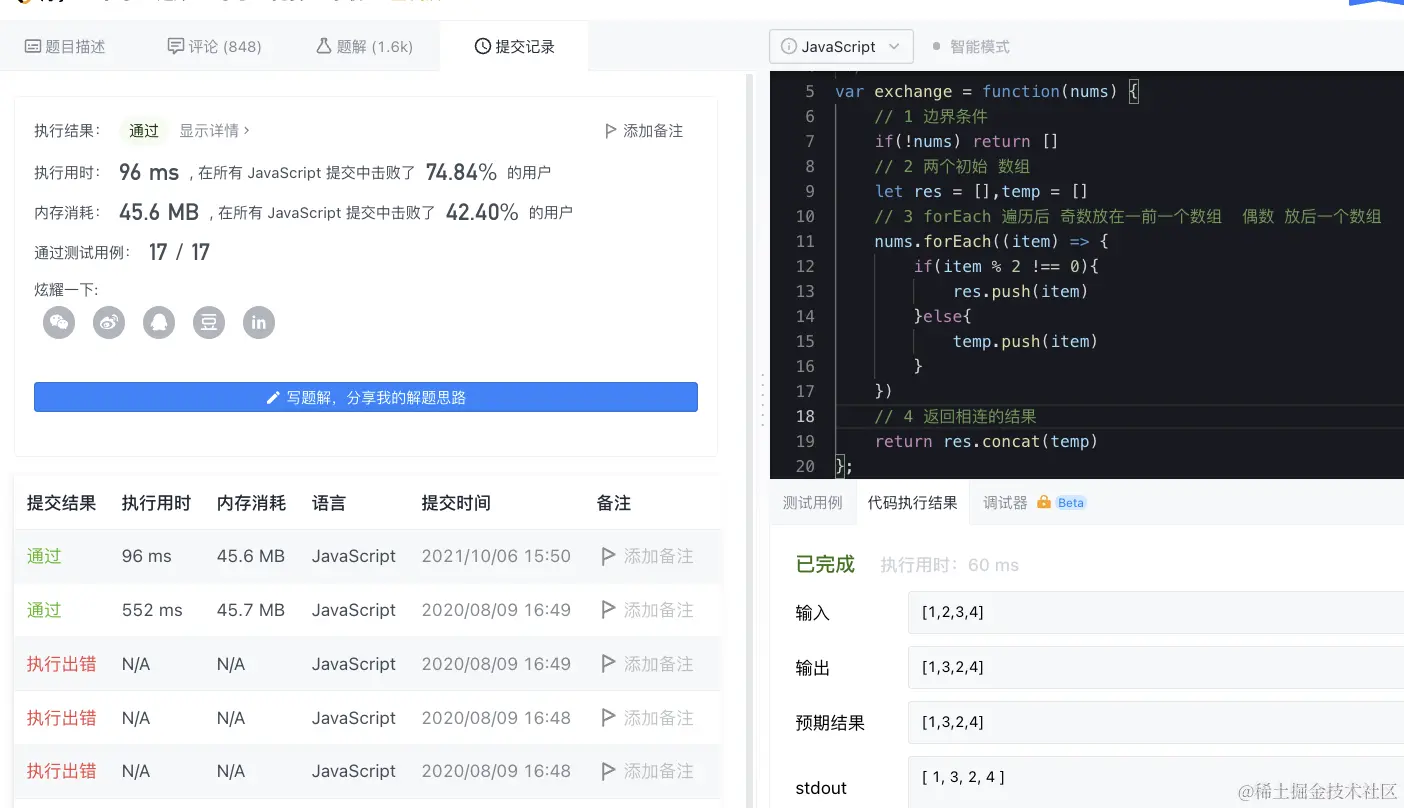Click the stdout output box
The width and height of the screenshot is (1404, 808).
(1156, 782)
